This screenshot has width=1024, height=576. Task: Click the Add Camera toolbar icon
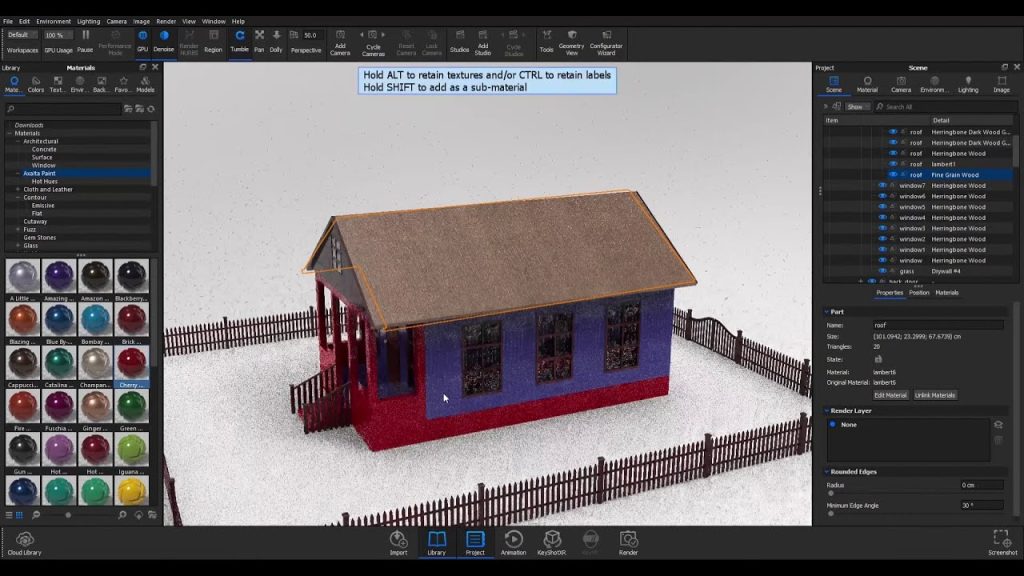pyautogui.click(x=340, y=38)
